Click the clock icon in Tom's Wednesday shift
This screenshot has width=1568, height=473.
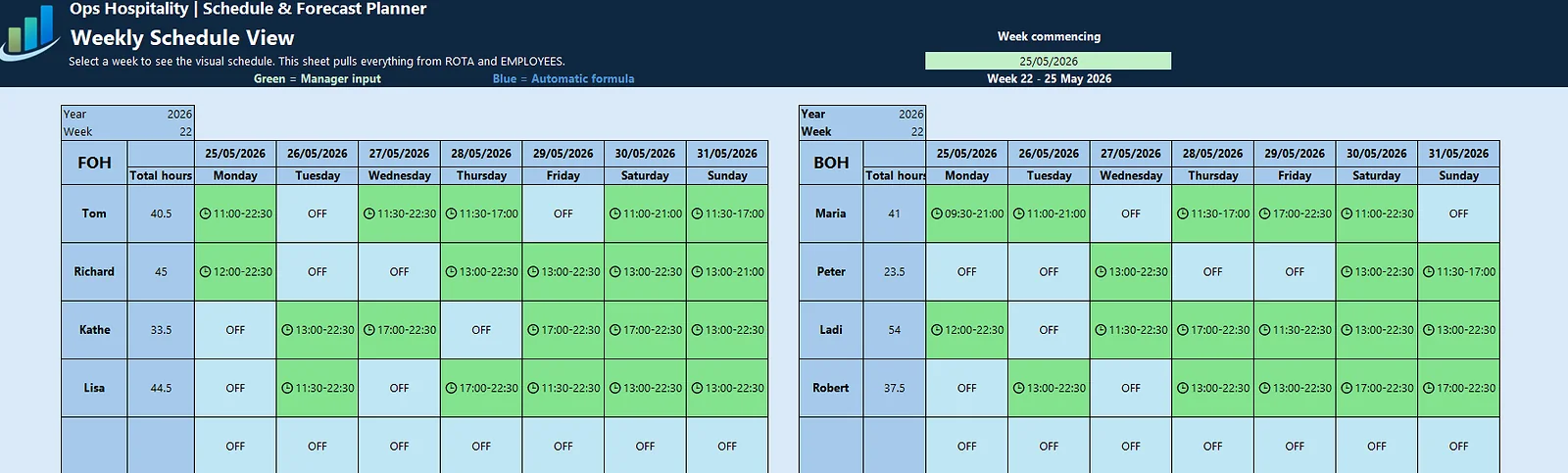(x=369, y=213)
